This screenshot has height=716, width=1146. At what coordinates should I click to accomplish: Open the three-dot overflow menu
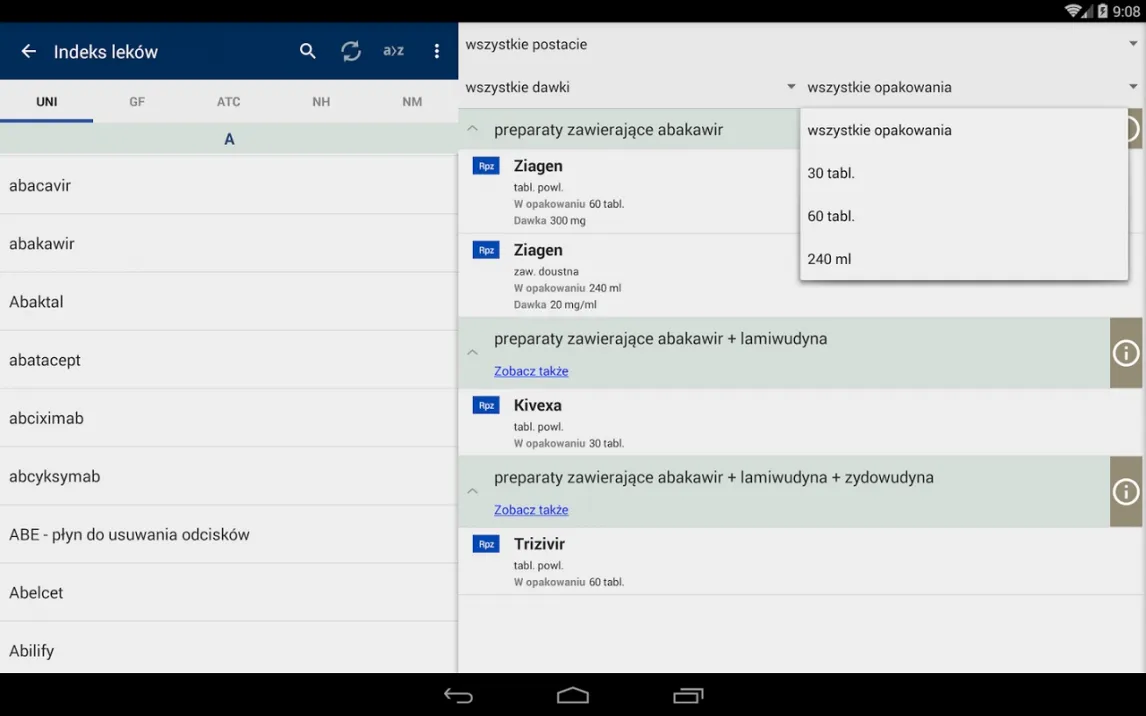pyautogui.click(x=437, y=52)
